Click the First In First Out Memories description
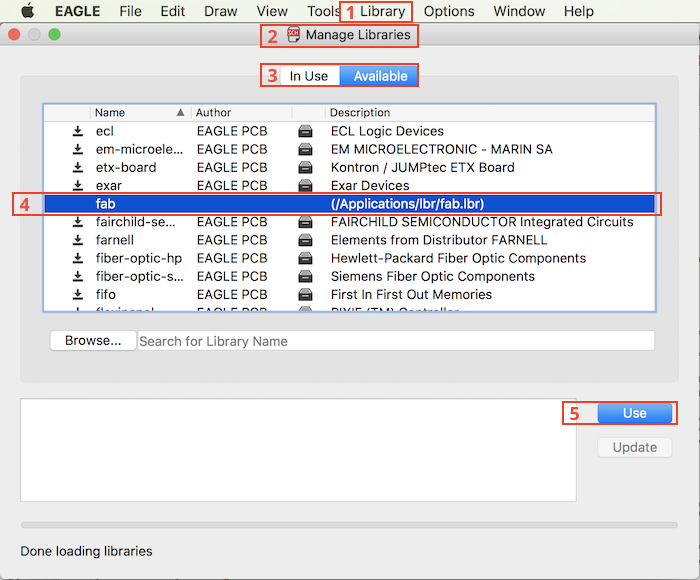This screenshot has width=700, height=580. [411, 295]
